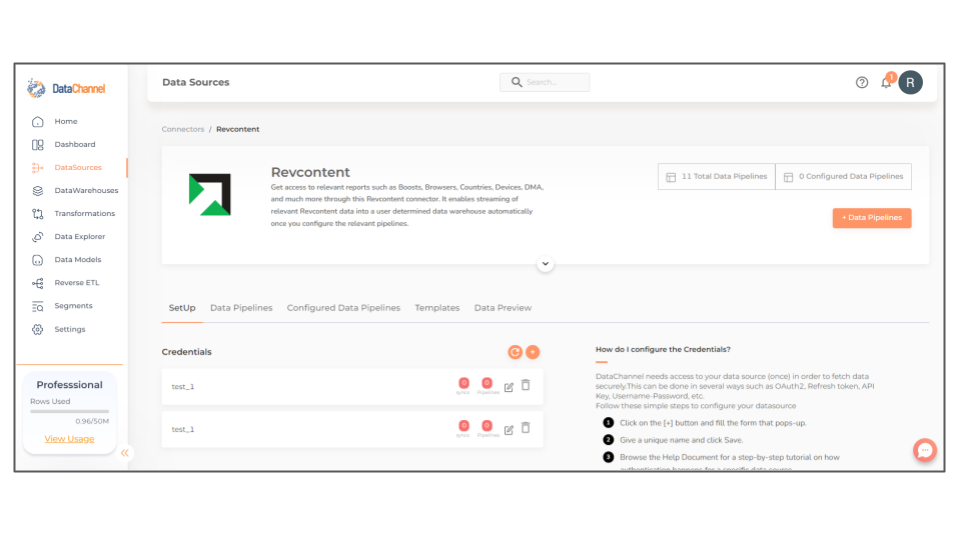Open the notifications bell
Viewport: 960px width, 540px height.
[x=886, y=82]
